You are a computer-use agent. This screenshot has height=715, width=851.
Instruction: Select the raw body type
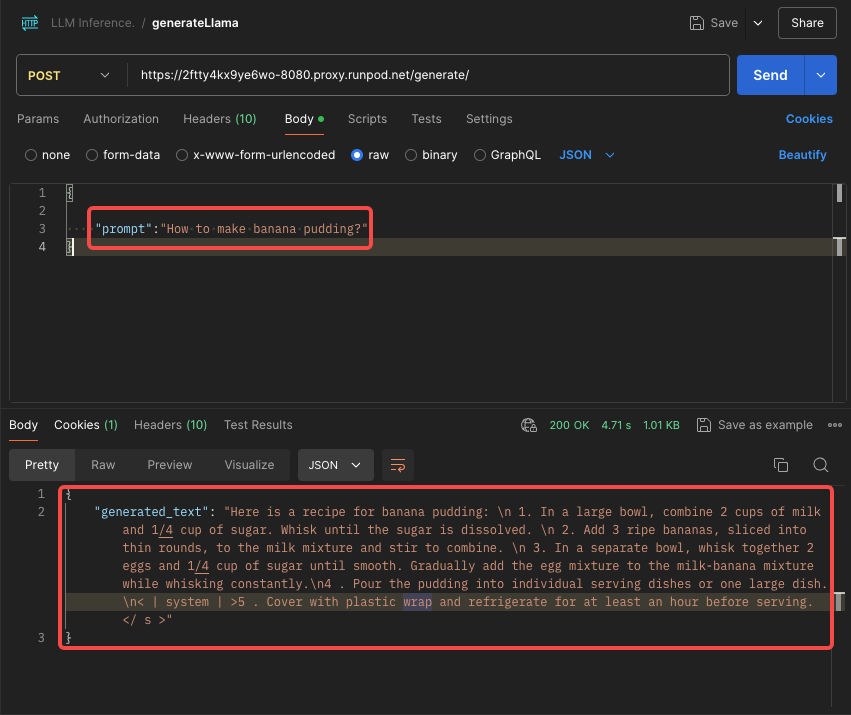pyautogui.click(x=357, y=155)
